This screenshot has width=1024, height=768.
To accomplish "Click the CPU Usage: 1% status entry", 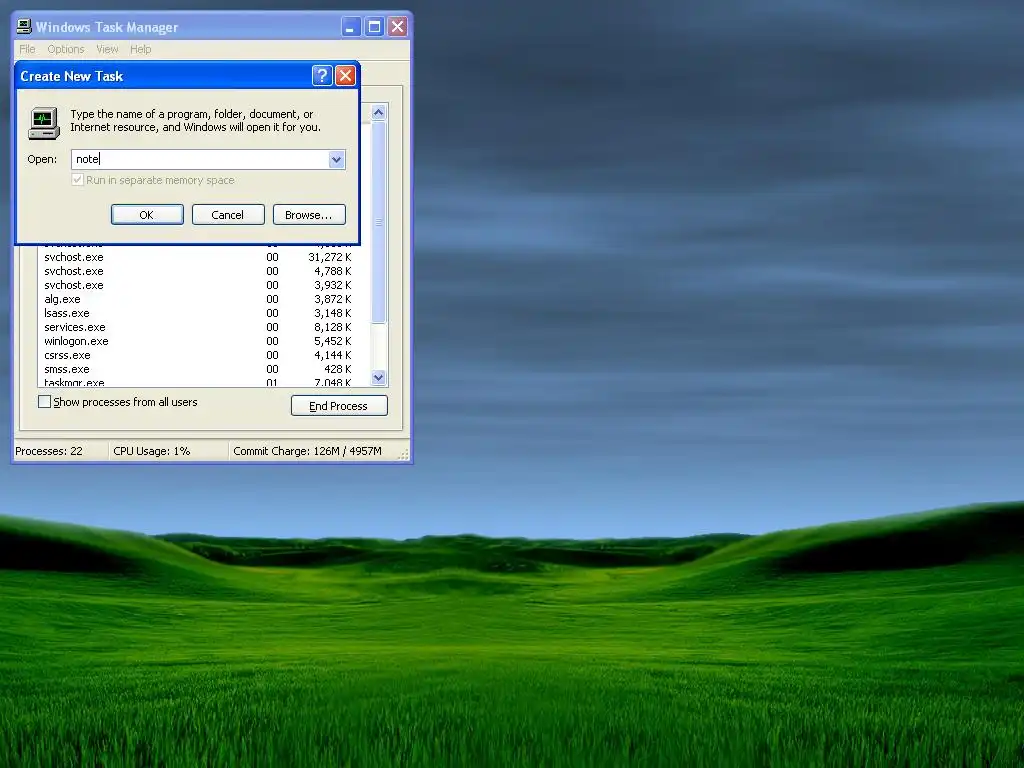I will 168,451.
